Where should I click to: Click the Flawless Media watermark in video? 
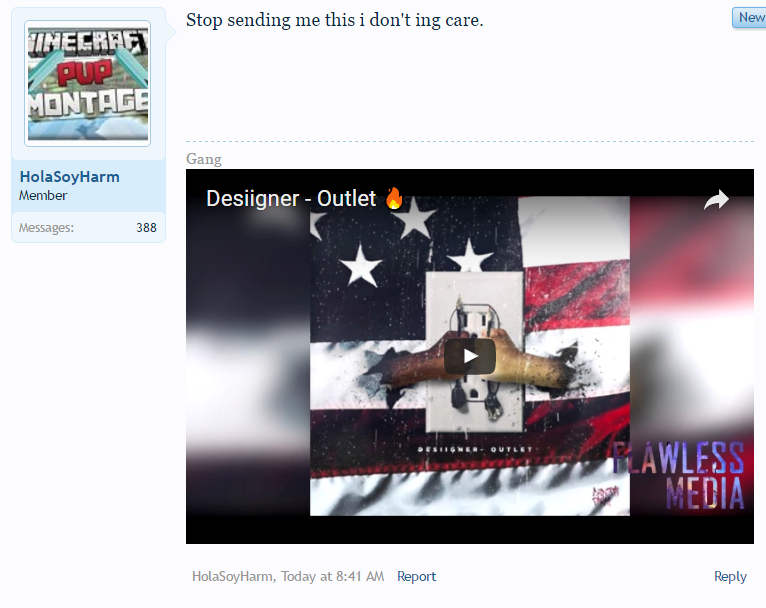[679, 475]
